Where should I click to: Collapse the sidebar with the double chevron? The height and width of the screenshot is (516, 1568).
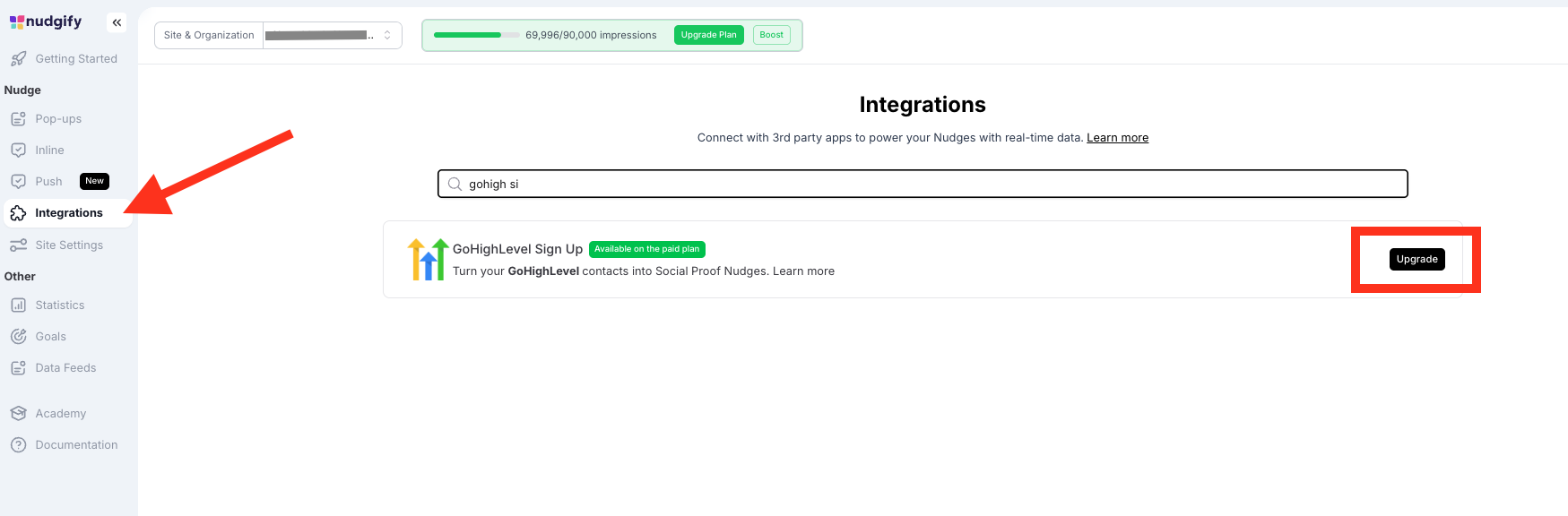tap(117, 22)
